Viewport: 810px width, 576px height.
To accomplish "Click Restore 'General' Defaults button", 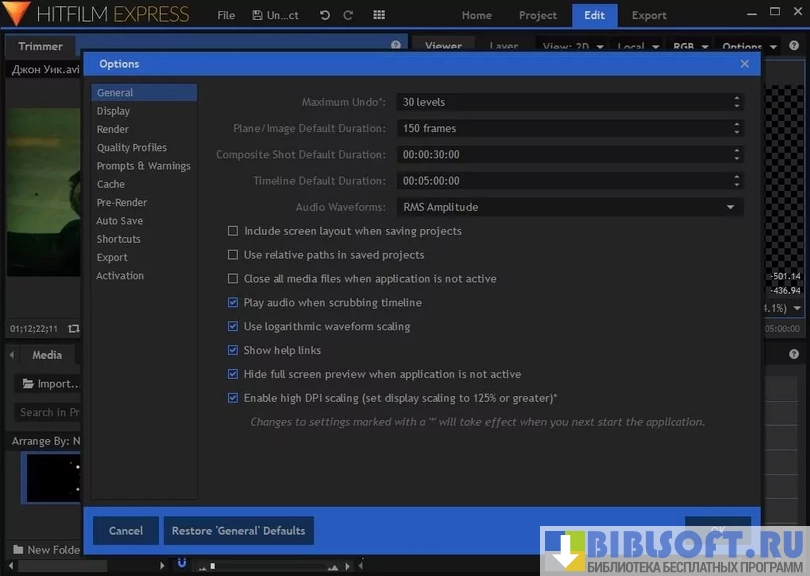I will 238,531.
